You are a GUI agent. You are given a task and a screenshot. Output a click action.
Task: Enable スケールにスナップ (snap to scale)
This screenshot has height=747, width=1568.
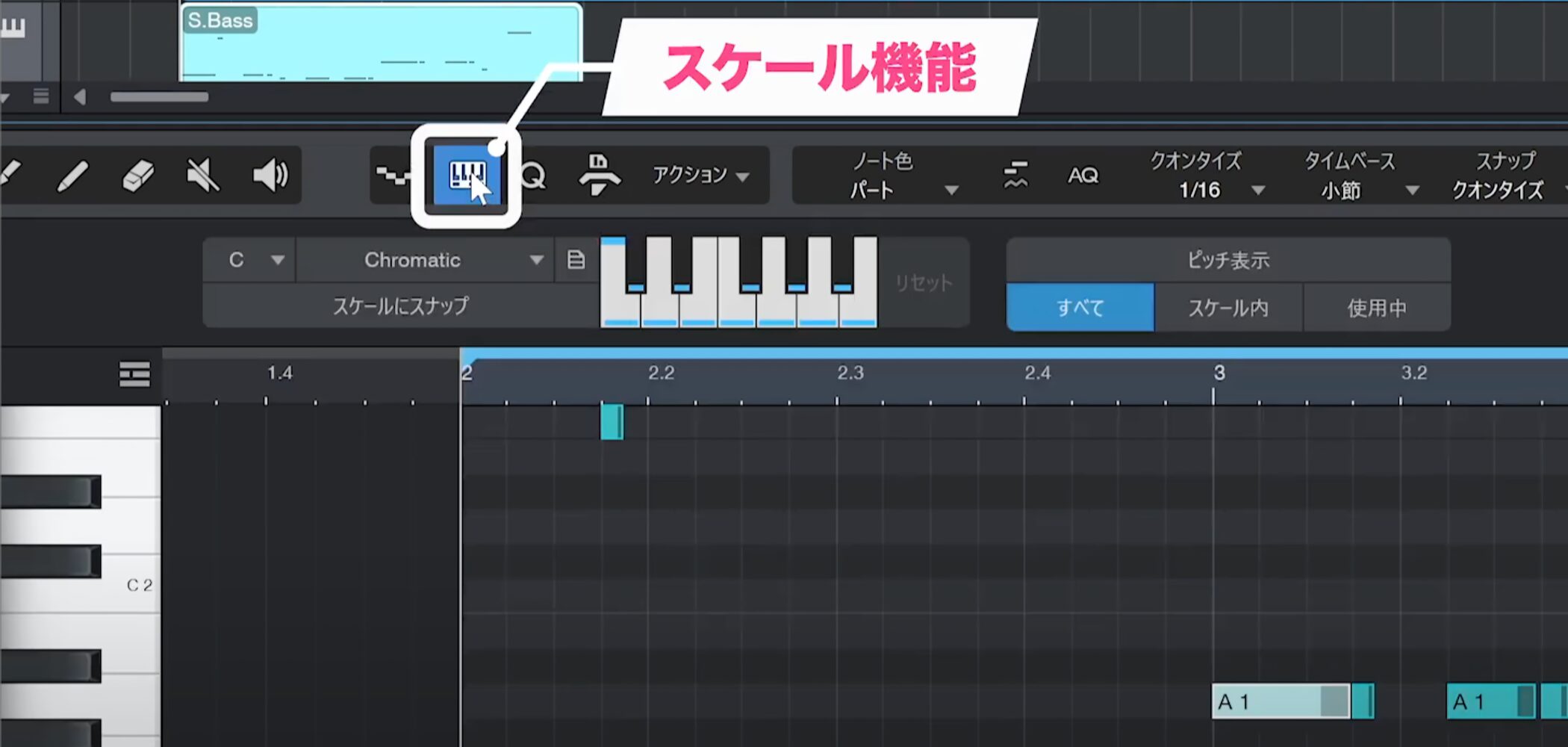tap(400, 306)
